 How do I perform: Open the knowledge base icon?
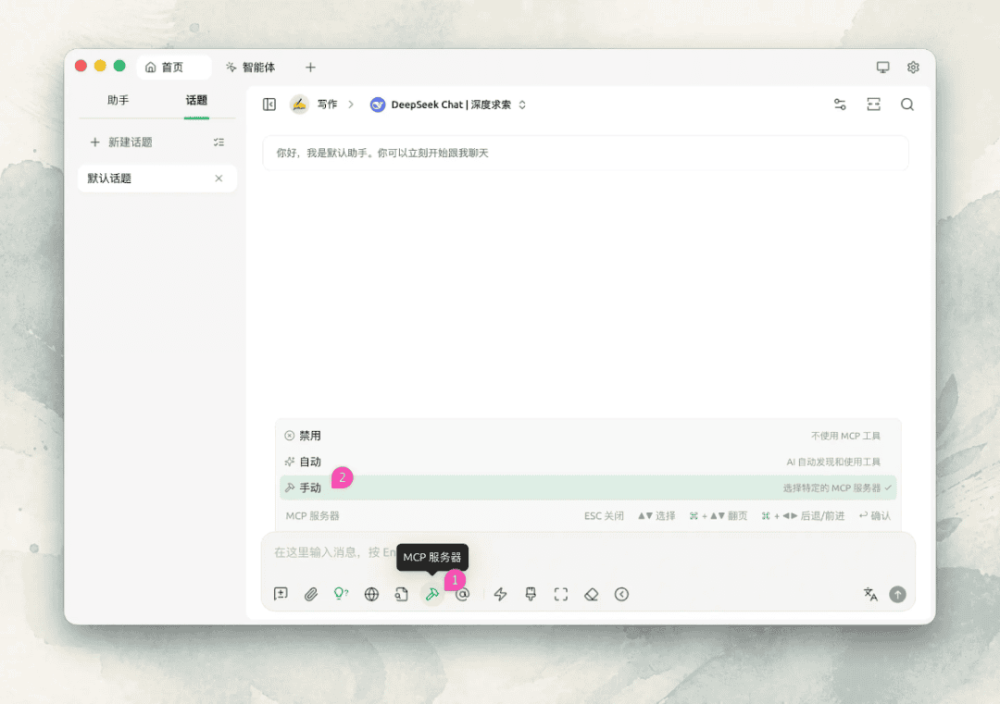coord(401,594)
